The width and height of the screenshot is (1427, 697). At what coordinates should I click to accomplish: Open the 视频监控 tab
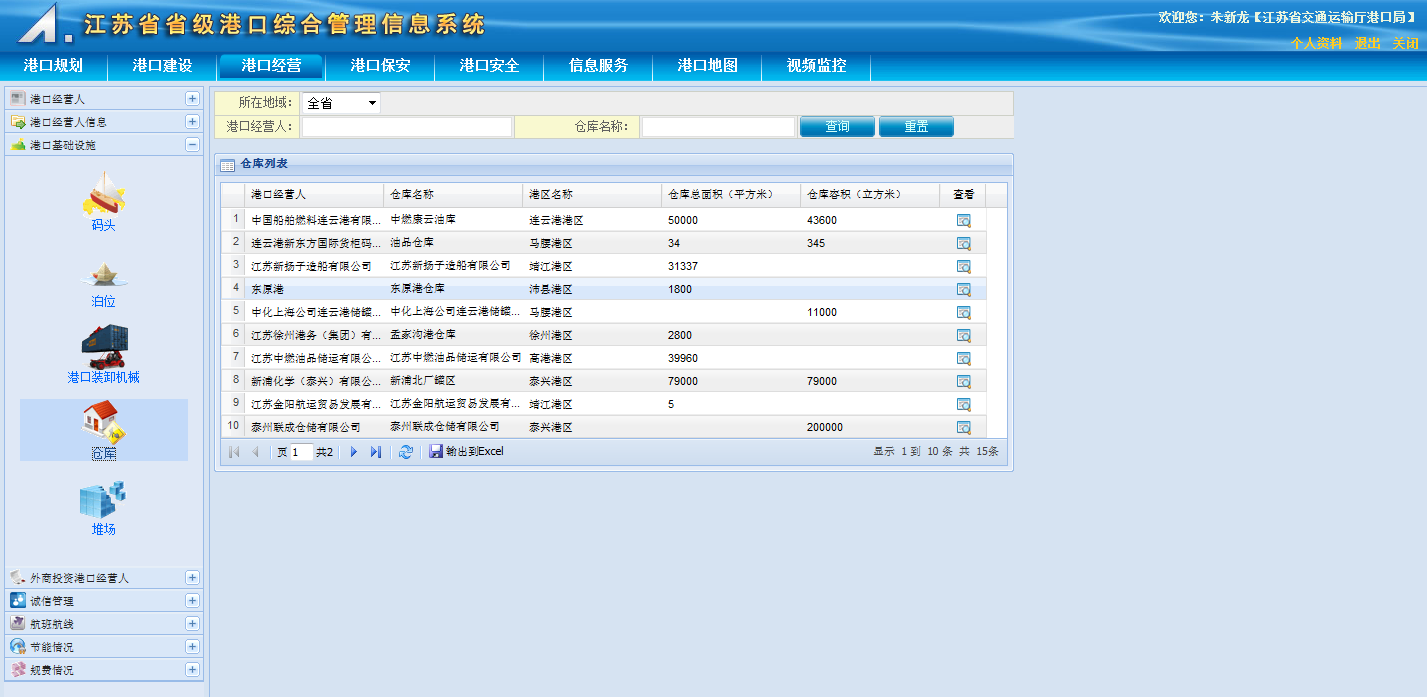tap(816, 66)
